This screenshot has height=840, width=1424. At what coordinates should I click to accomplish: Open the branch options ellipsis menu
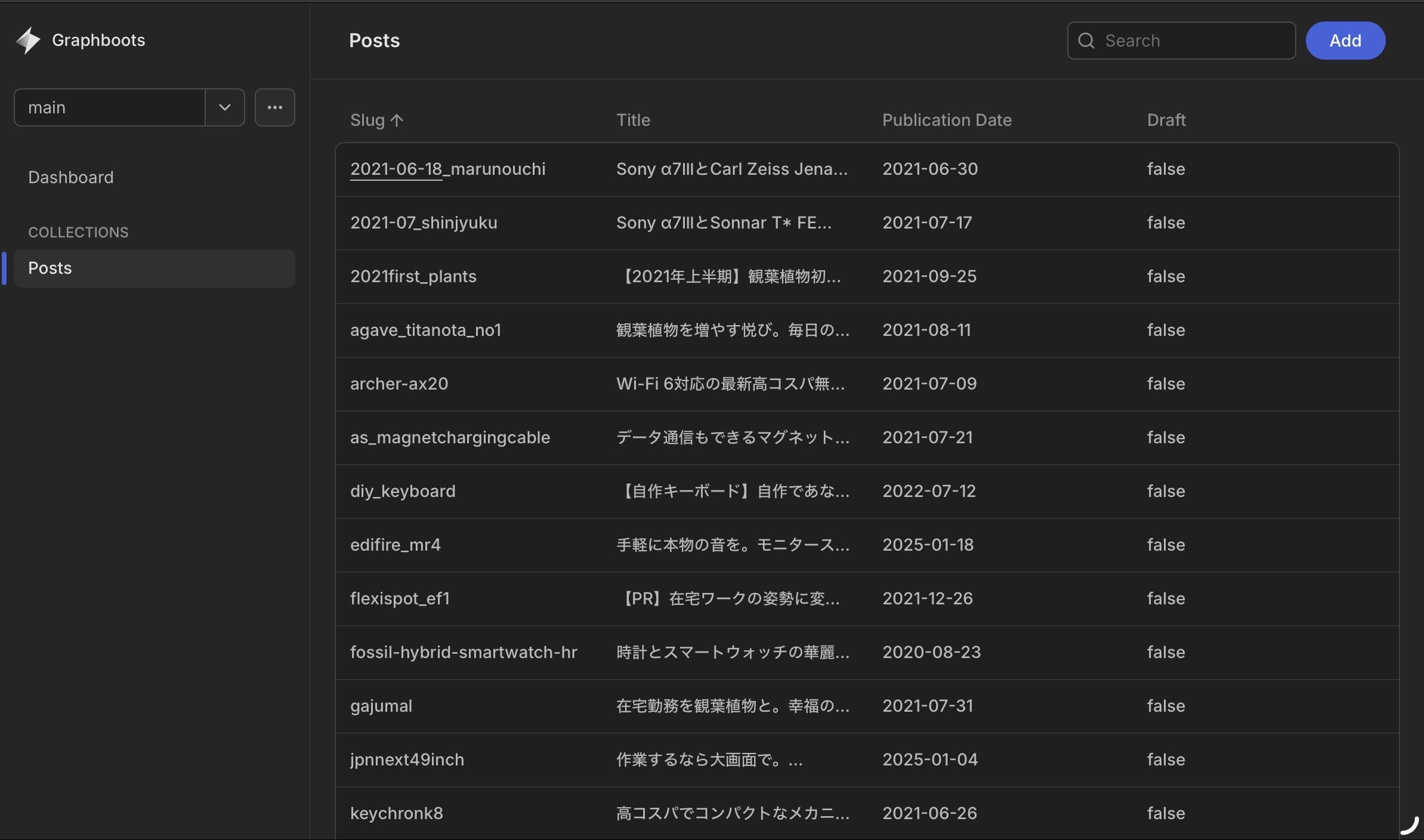tap(274, 107)
